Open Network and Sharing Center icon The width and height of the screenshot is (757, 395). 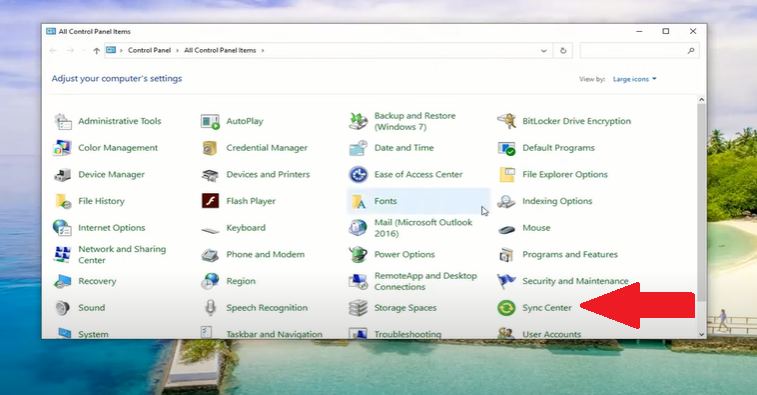click(x=63, y=254)
